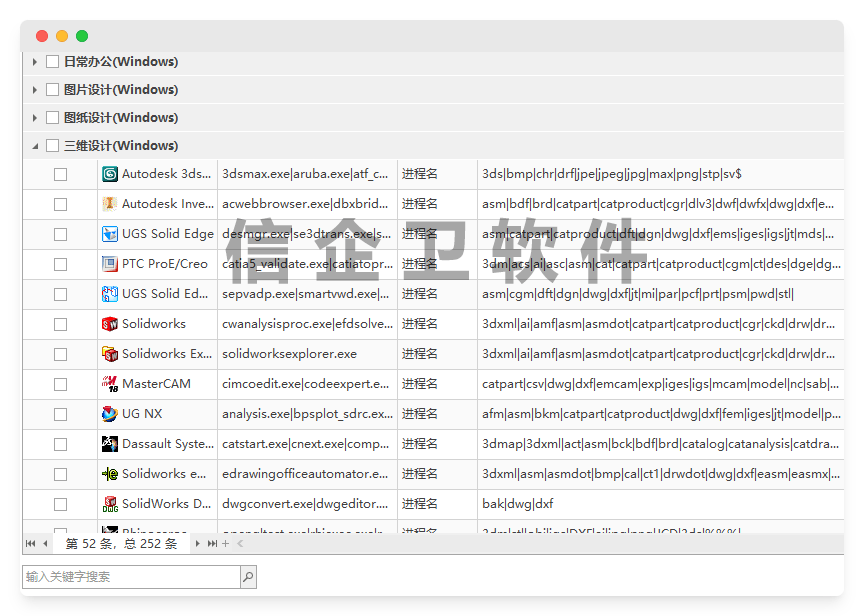Jump to the last record
This screenshot has width=864, height=616.
coord(212,544)
